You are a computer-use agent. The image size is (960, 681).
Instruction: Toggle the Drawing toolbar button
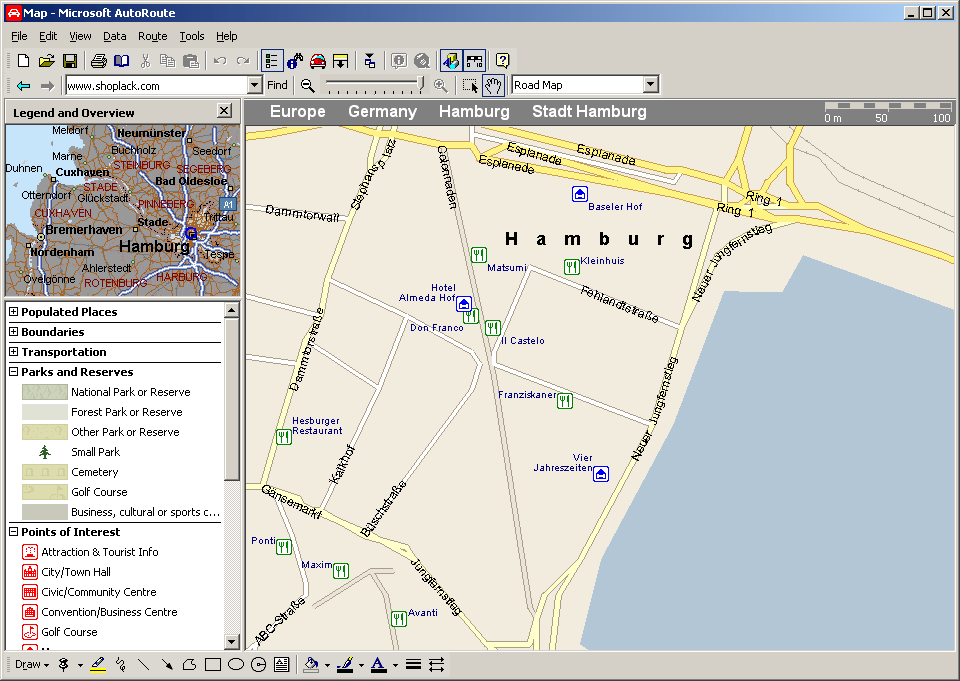click(451, 61)
